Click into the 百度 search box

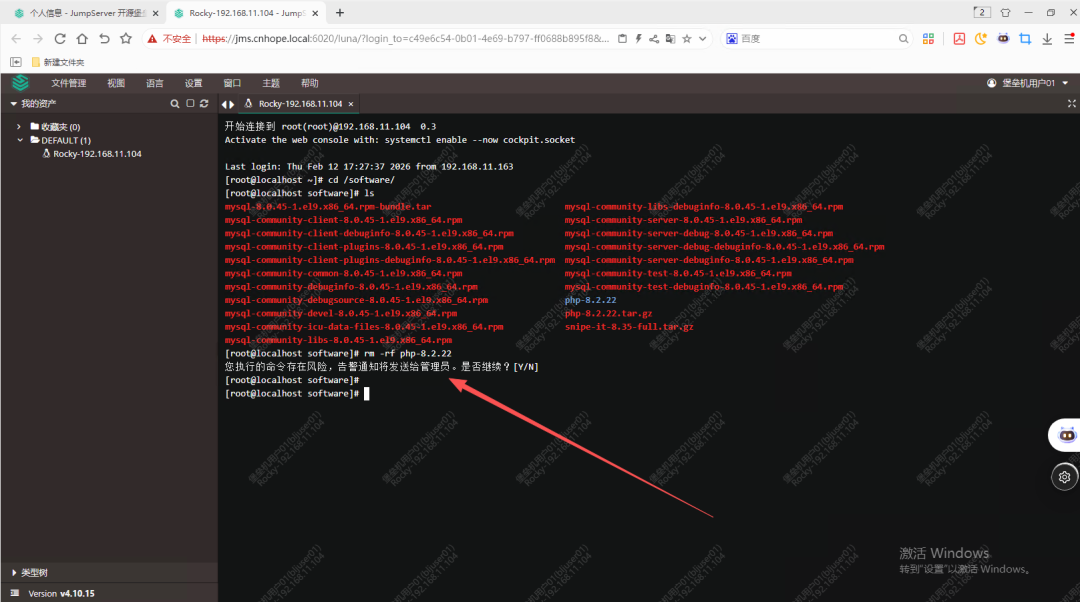tap(818, 39)
